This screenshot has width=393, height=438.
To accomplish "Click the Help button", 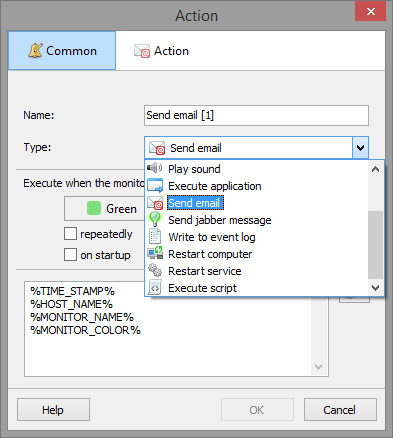I will [53, 410].
